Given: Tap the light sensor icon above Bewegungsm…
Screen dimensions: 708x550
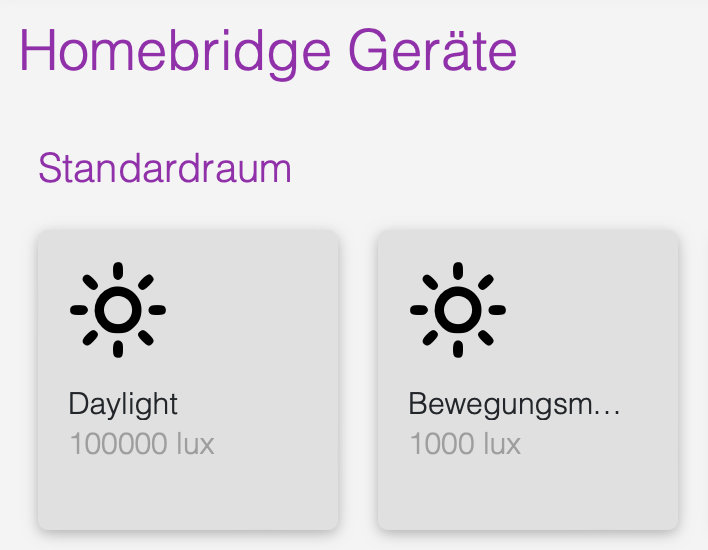Looking at the screenshot, I should [x=458, y=310].
